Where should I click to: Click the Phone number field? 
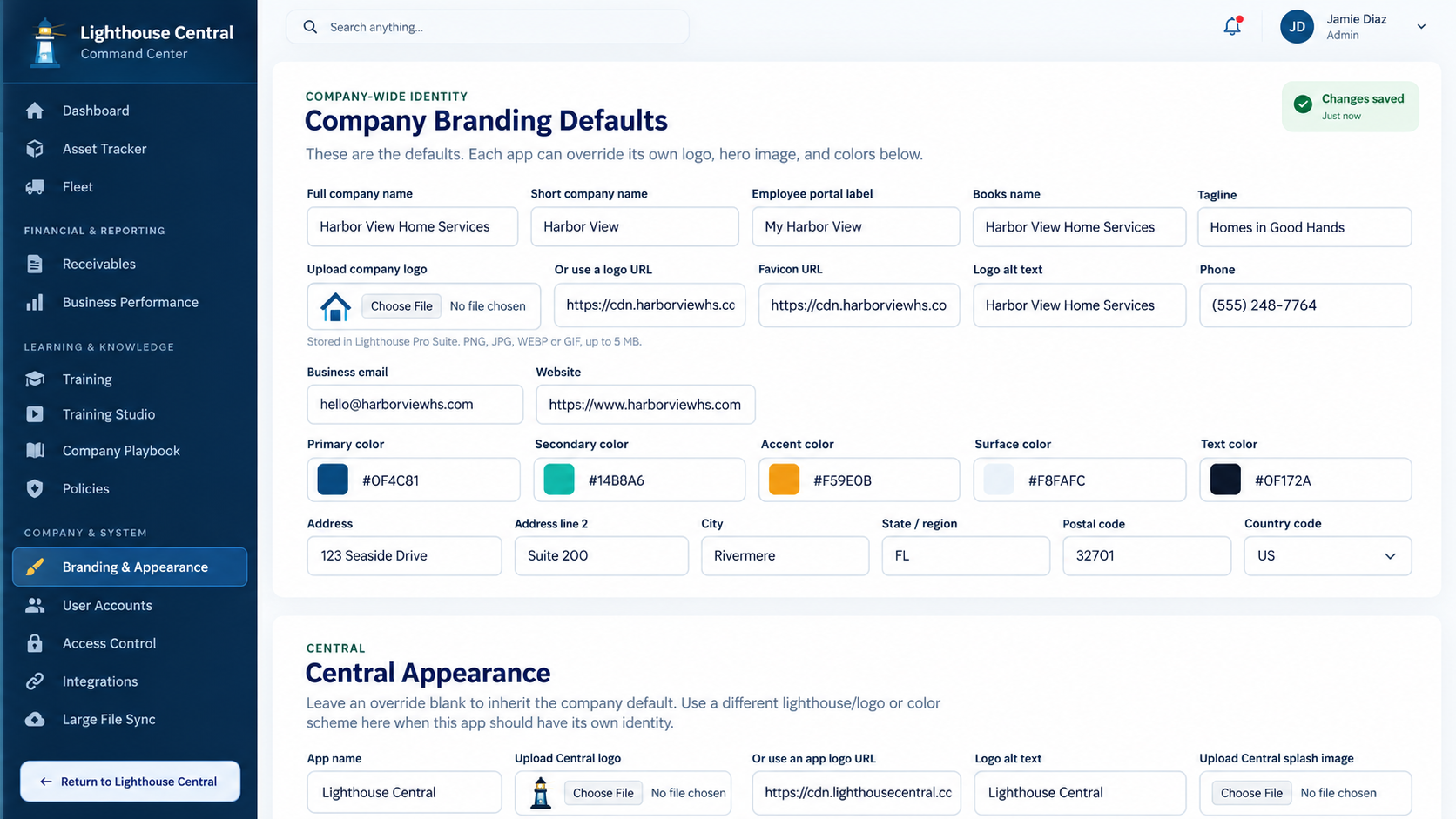(1305, 305)
